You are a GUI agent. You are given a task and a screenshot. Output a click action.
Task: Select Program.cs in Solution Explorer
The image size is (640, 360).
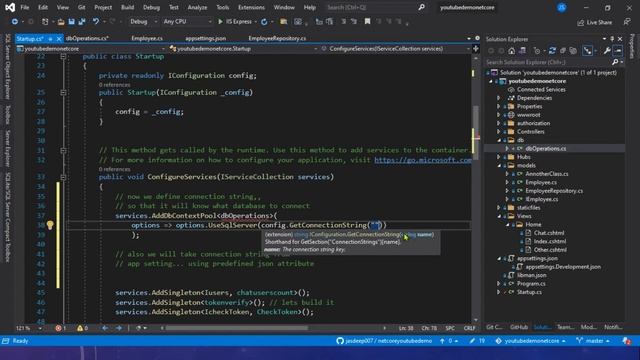click(x=531, y=283)
